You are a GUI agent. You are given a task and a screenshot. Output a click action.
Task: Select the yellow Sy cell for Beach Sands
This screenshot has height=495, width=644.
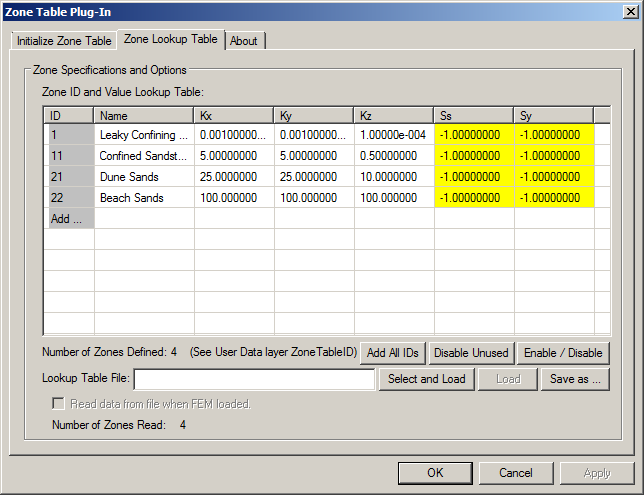pos(554,198)
